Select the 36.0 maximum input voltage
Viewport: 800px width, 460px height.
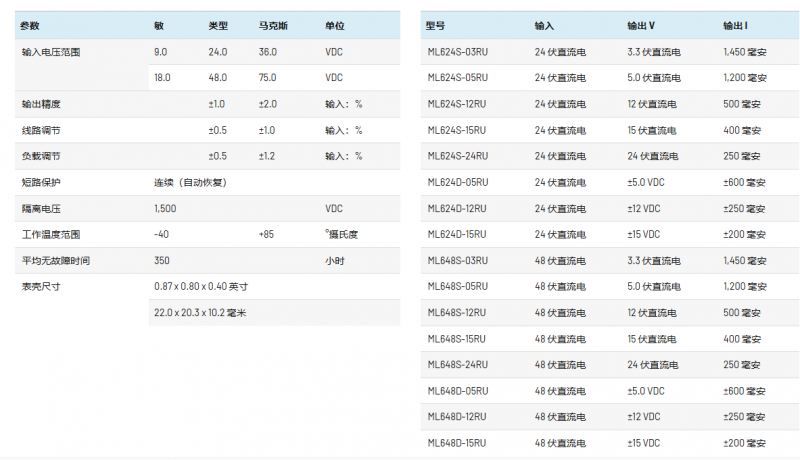[x=267, y=52]
